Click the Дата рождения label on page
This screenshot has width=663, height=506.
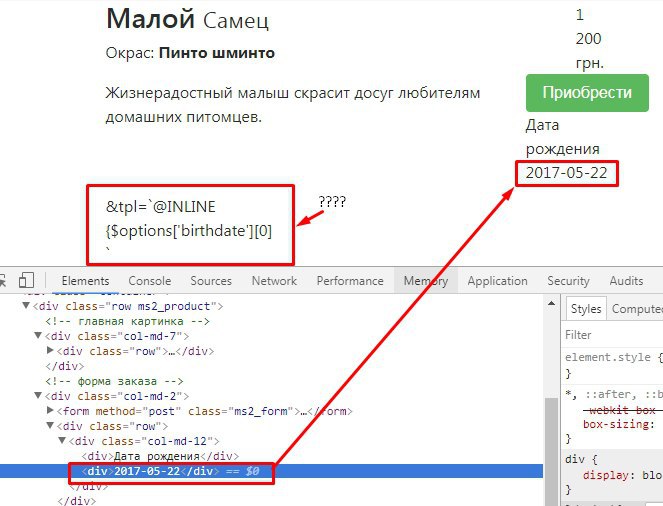click(x=562, y=137)
